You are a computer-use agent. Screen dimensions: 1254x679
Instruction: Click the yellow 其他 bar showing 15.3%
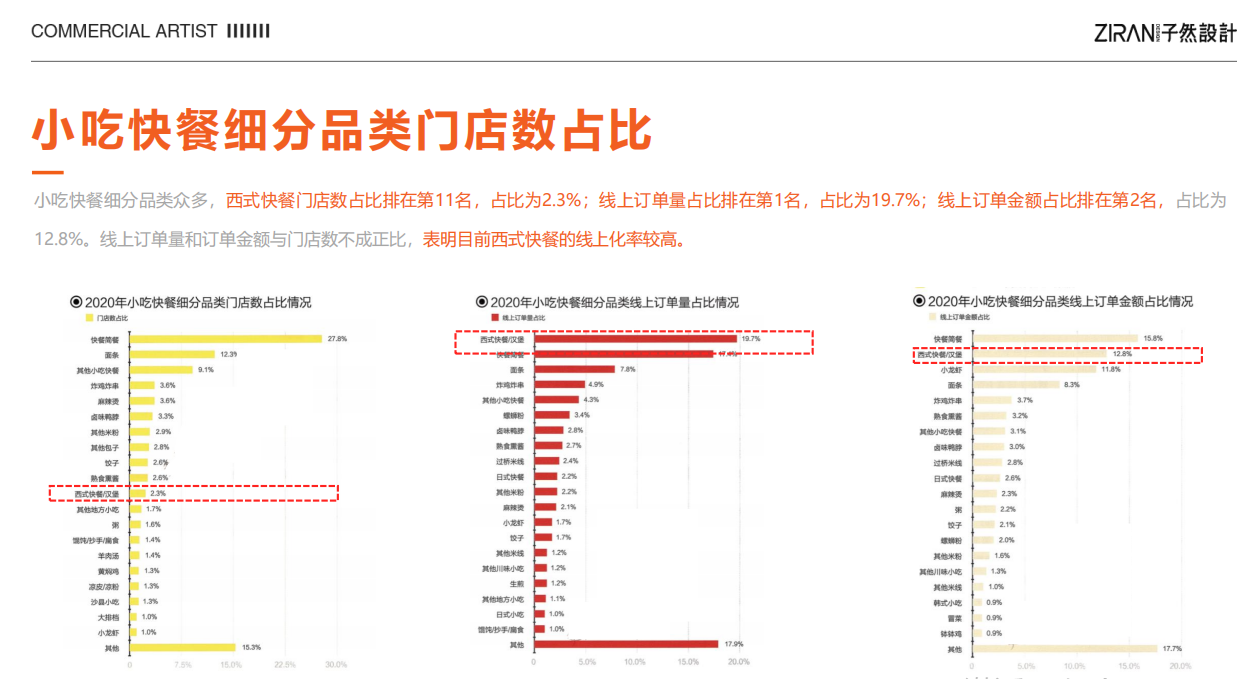coord(182,647)
